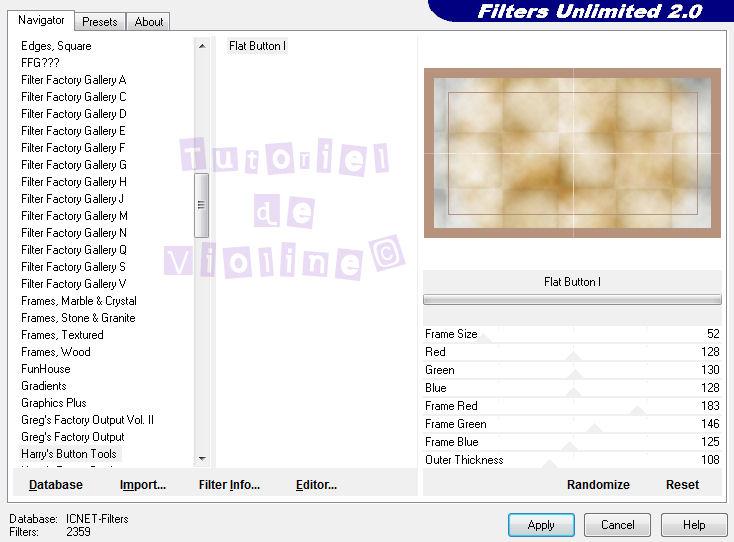This screenshot has height=542, width=734.
Task: Adjust the Frame Size slider
Action: pos(572,335)
